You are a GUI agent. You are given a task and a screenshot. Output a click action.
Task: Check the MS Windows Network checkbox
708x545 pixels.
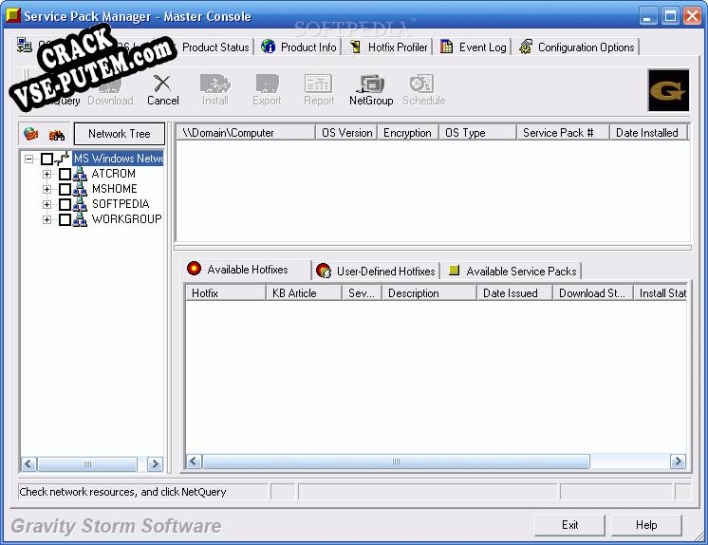47,158
